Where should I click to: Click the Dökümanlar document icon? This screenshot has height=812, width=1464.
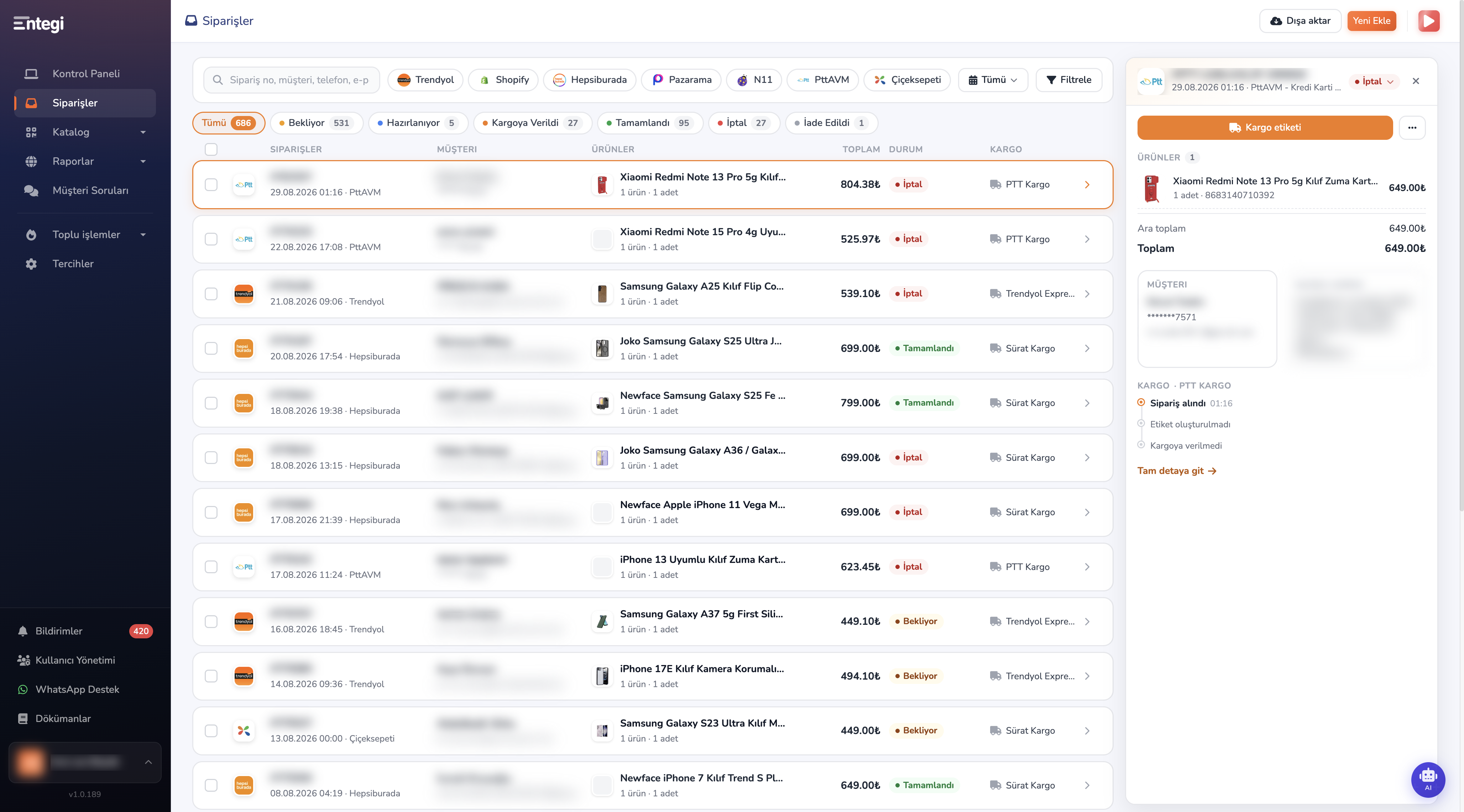point(23,718)
